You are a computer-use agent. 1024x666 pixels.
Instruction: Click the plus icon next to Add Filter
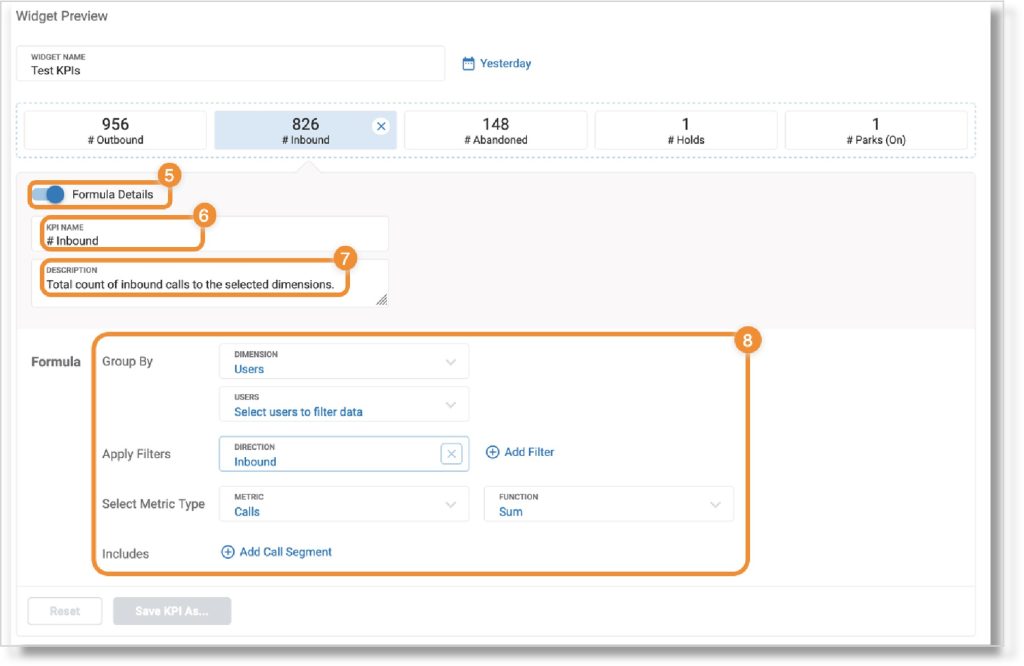point(492,452)
